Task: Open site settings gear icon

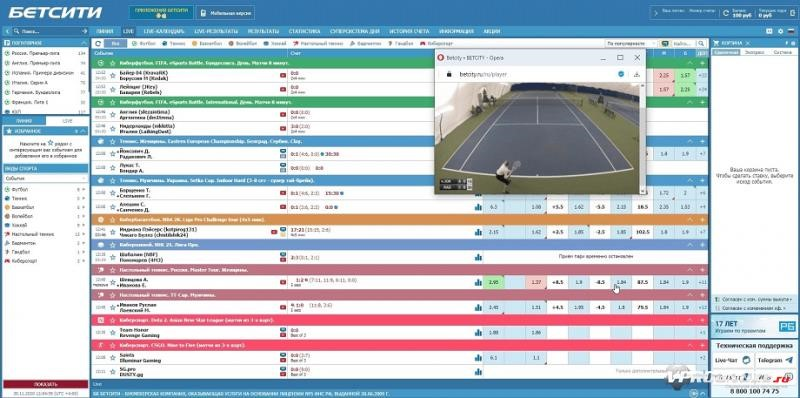Action: tap(781, 31)
